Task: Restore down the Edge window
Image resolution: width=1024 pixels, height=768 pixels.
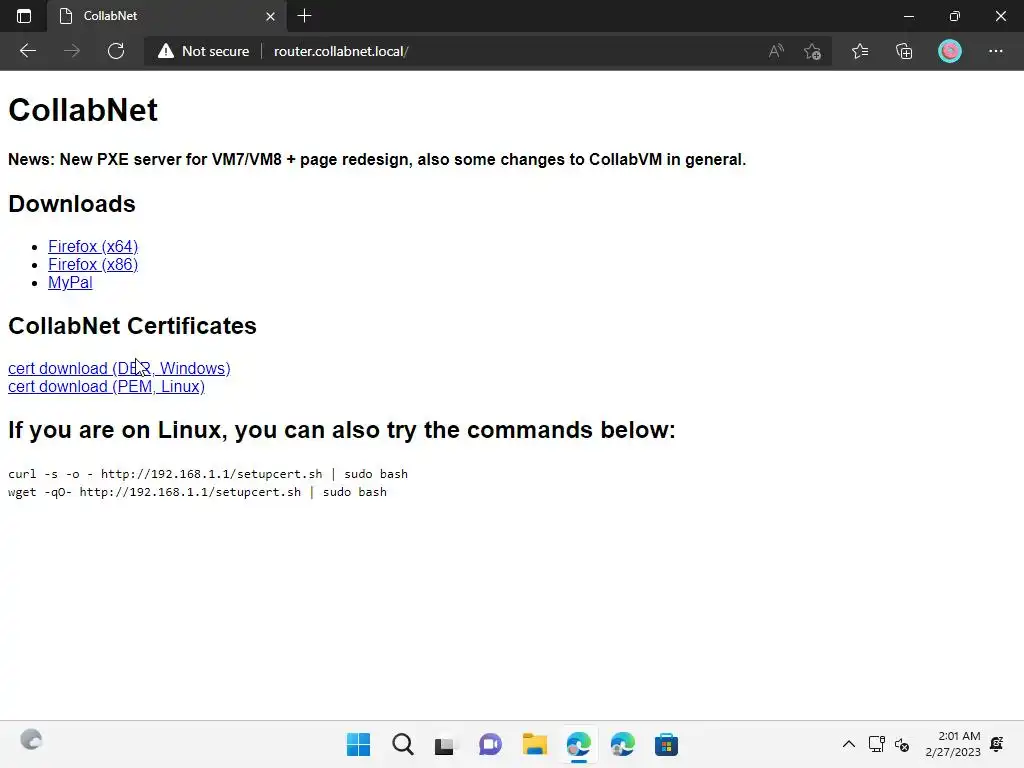Action: 954,16
